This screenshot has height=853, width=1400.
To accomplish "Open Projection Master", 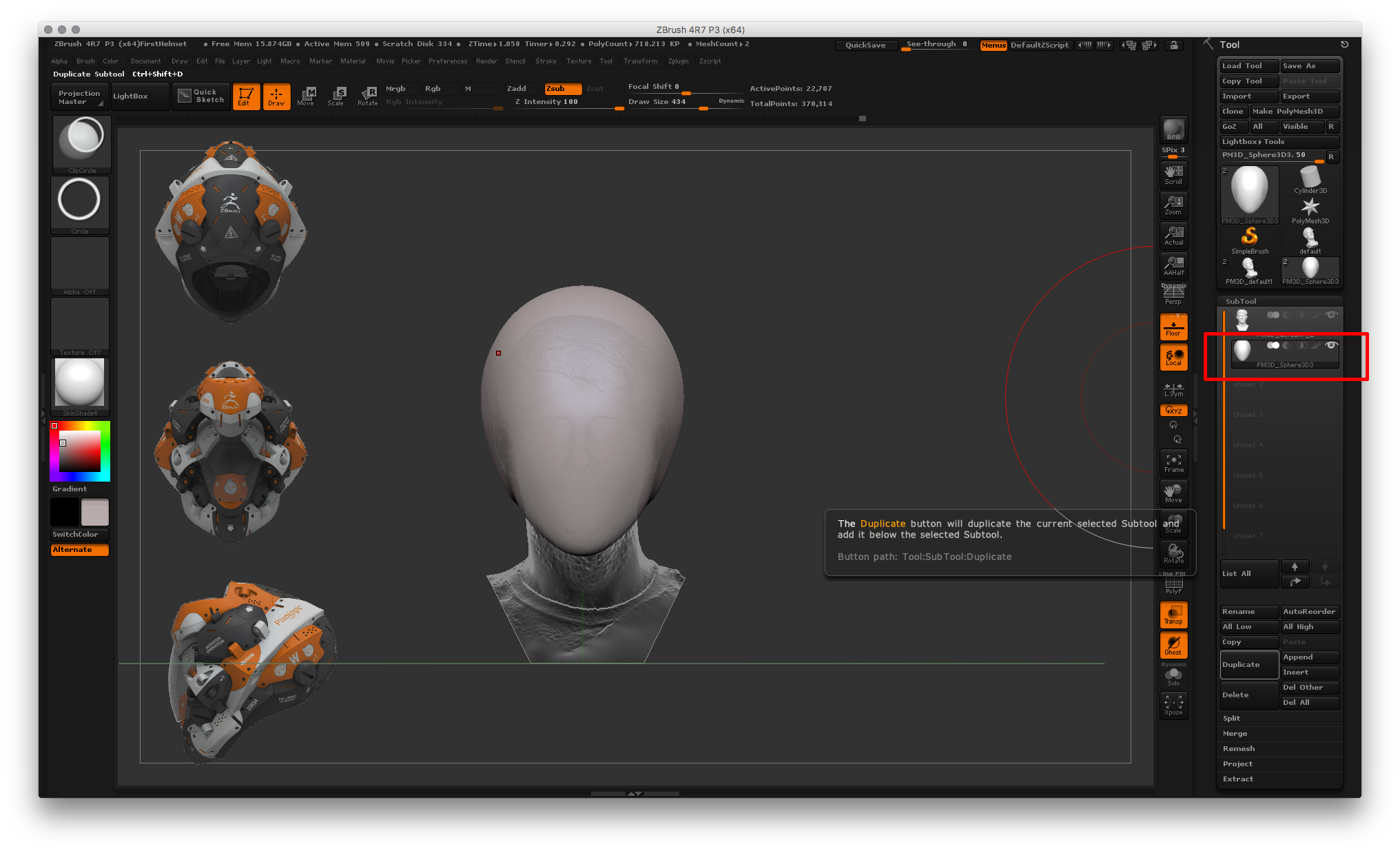I will (79, 97).
